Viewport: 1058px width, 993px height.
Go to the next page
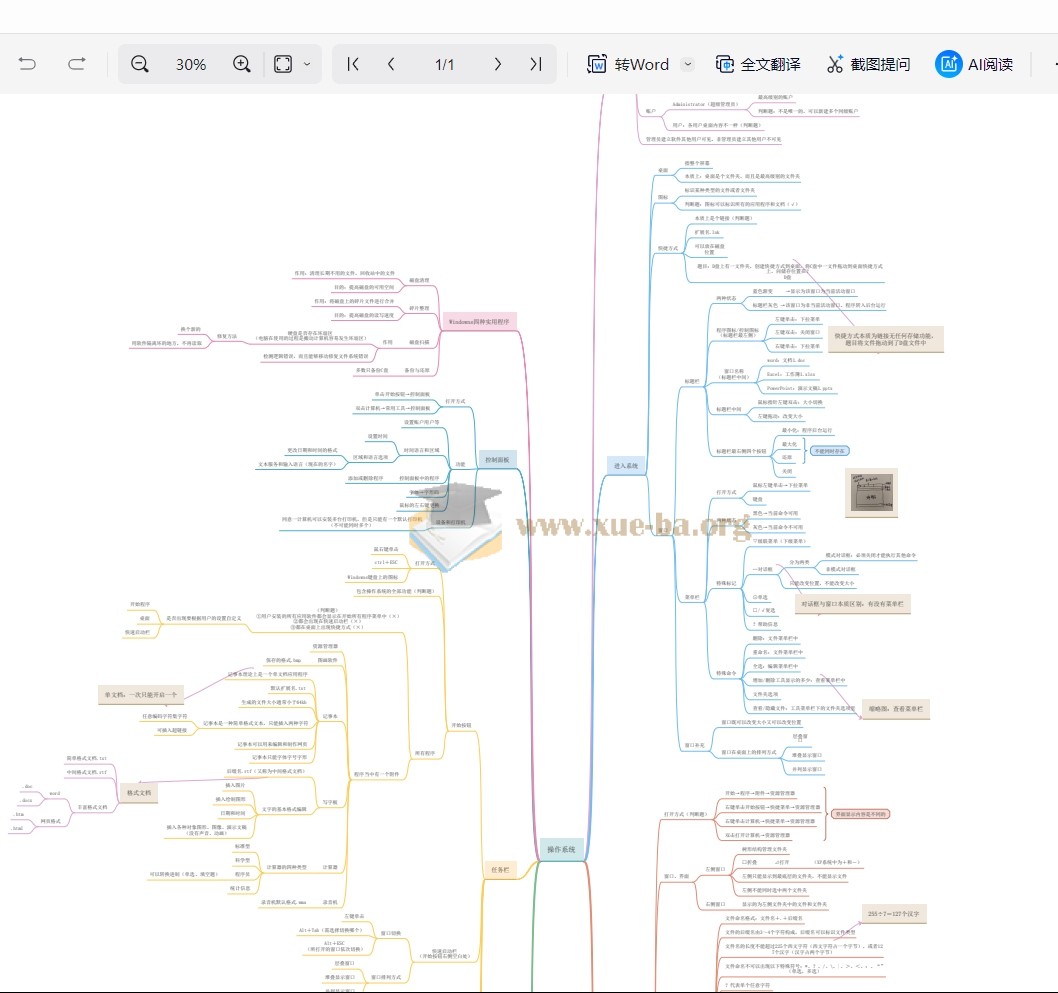tap(497, 64)
